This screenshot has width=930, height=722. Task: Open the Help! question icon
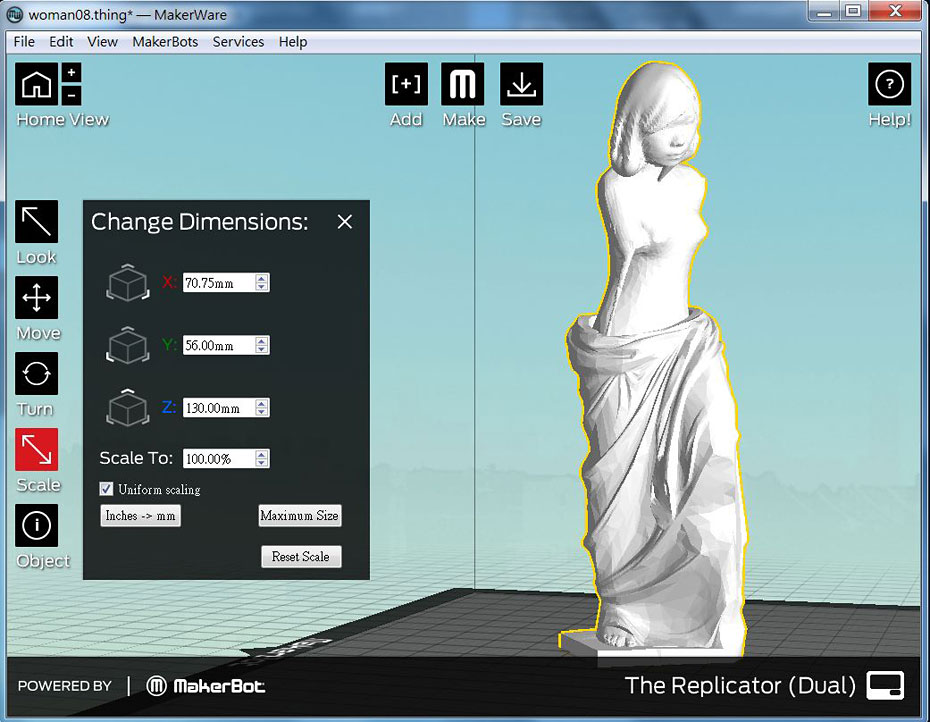889,84
